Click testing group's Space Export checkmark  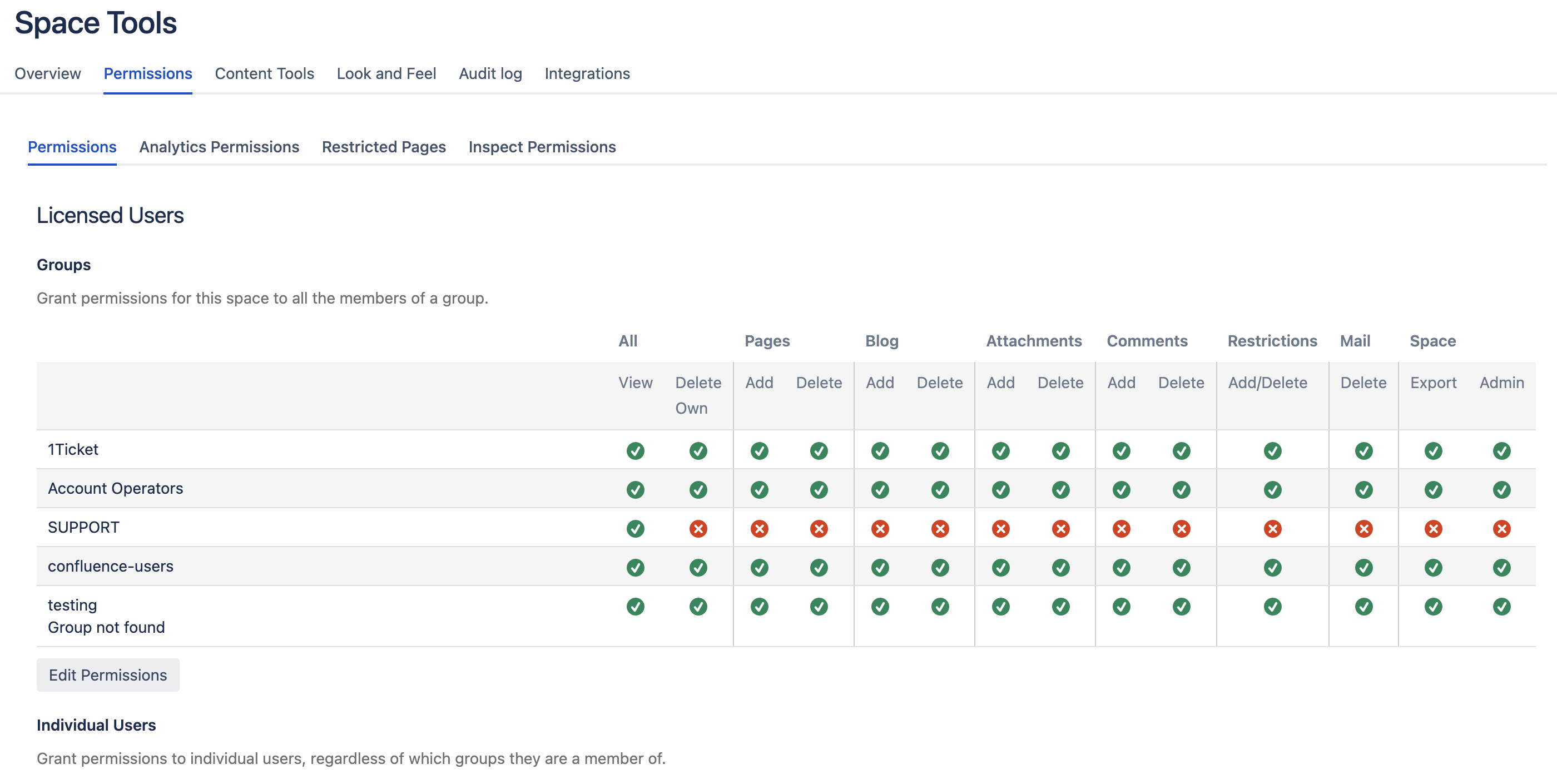1433,606
